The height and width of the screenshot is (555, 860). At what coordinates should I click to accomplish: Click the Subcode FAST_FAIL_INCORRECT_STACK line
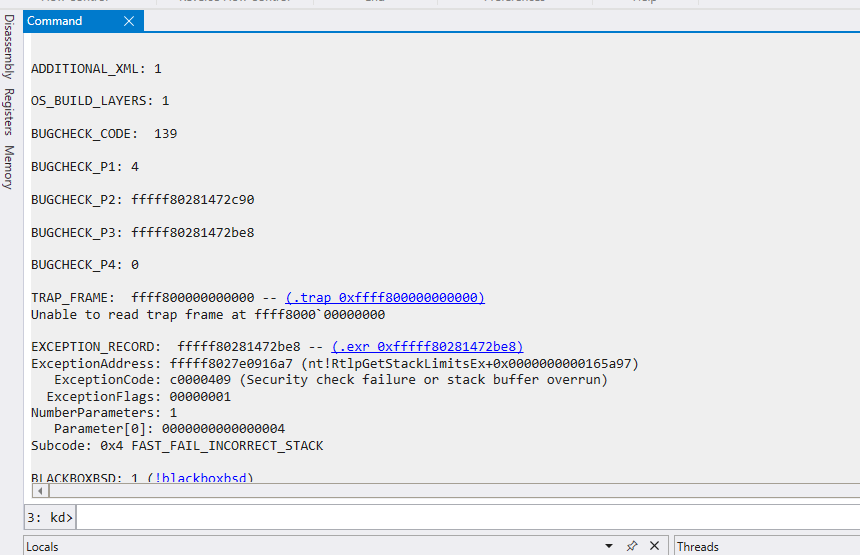[177, 446]
